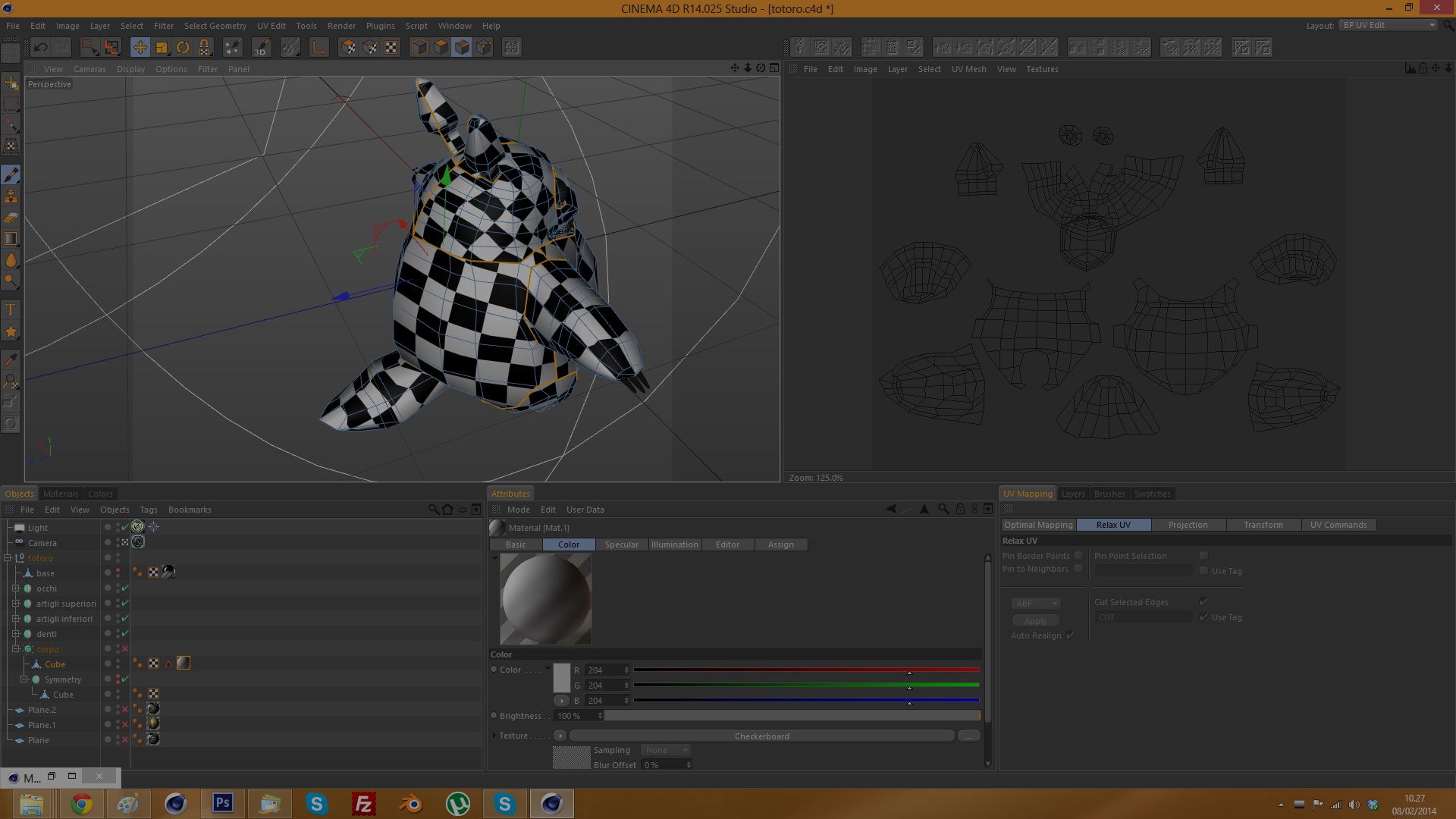Open the UV Mesh menu
This screenshot has height=819, width=1456.
pos(968,69)
